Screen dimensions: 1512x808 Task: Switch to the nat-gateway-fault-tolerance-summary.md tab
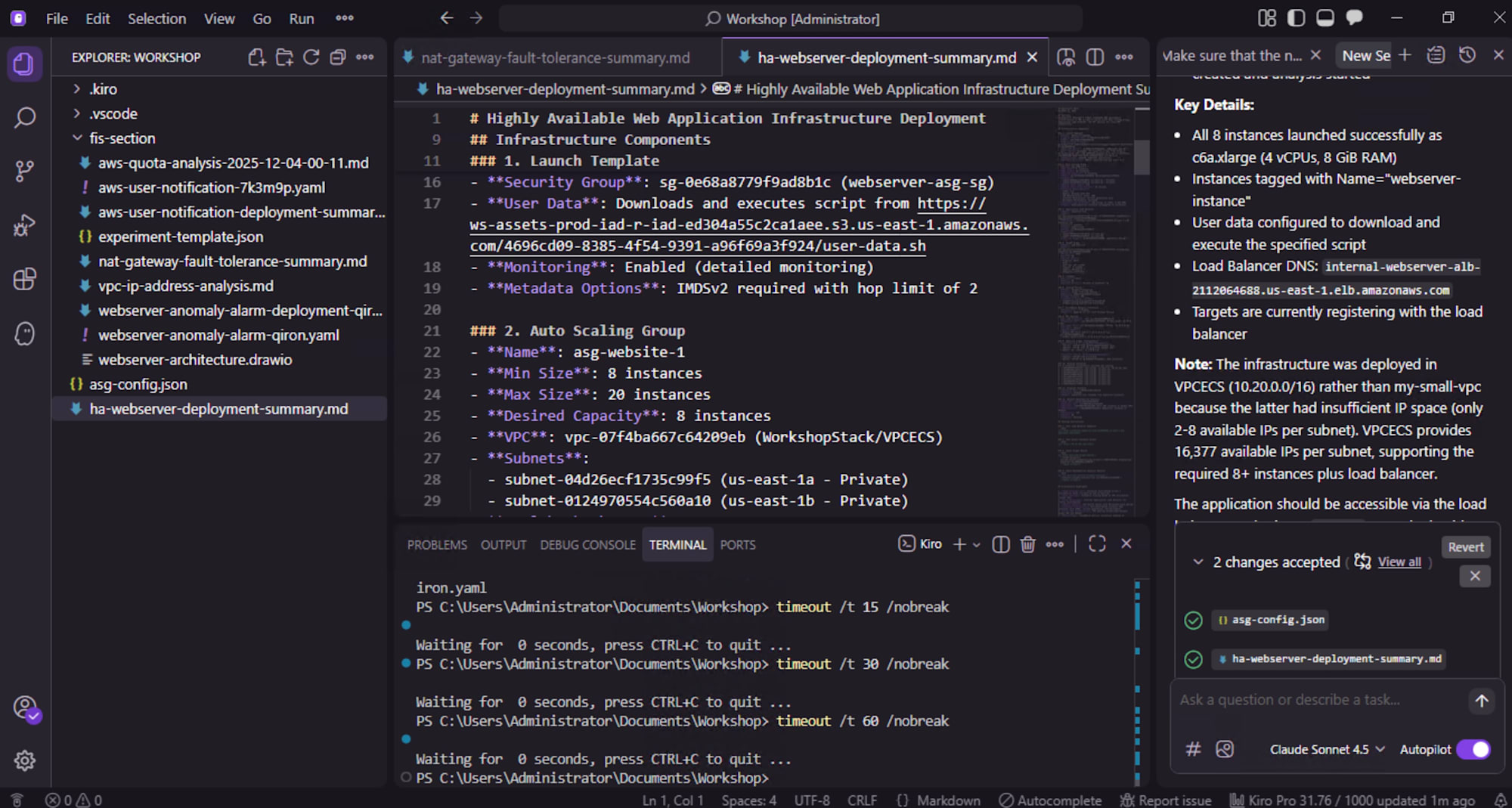click(557, 57)
